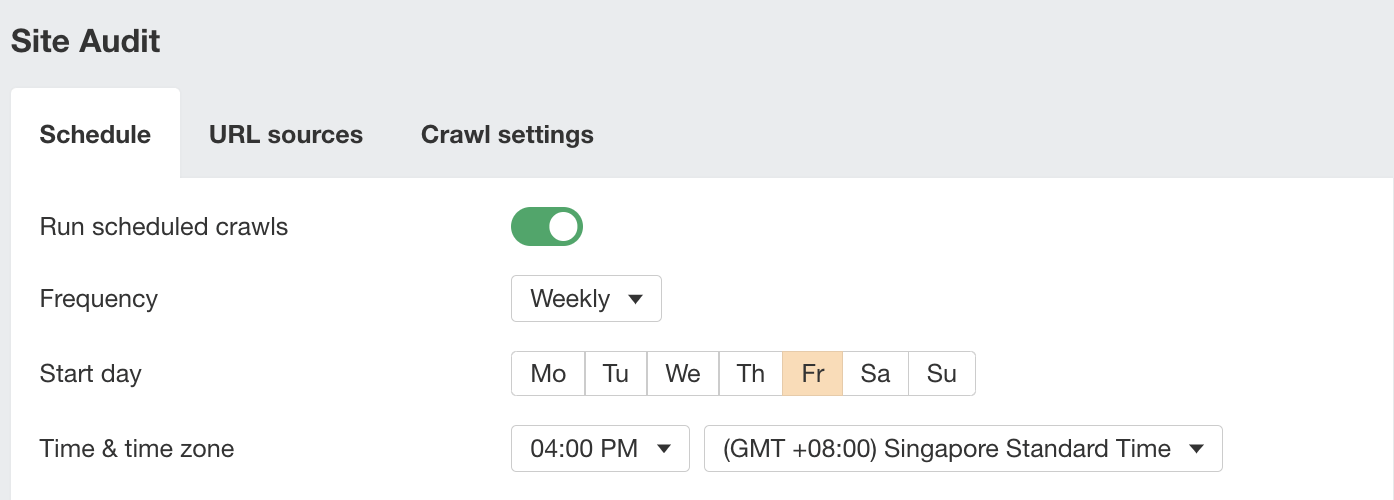Switch to the Crawl settings tab

click(507, 134)
